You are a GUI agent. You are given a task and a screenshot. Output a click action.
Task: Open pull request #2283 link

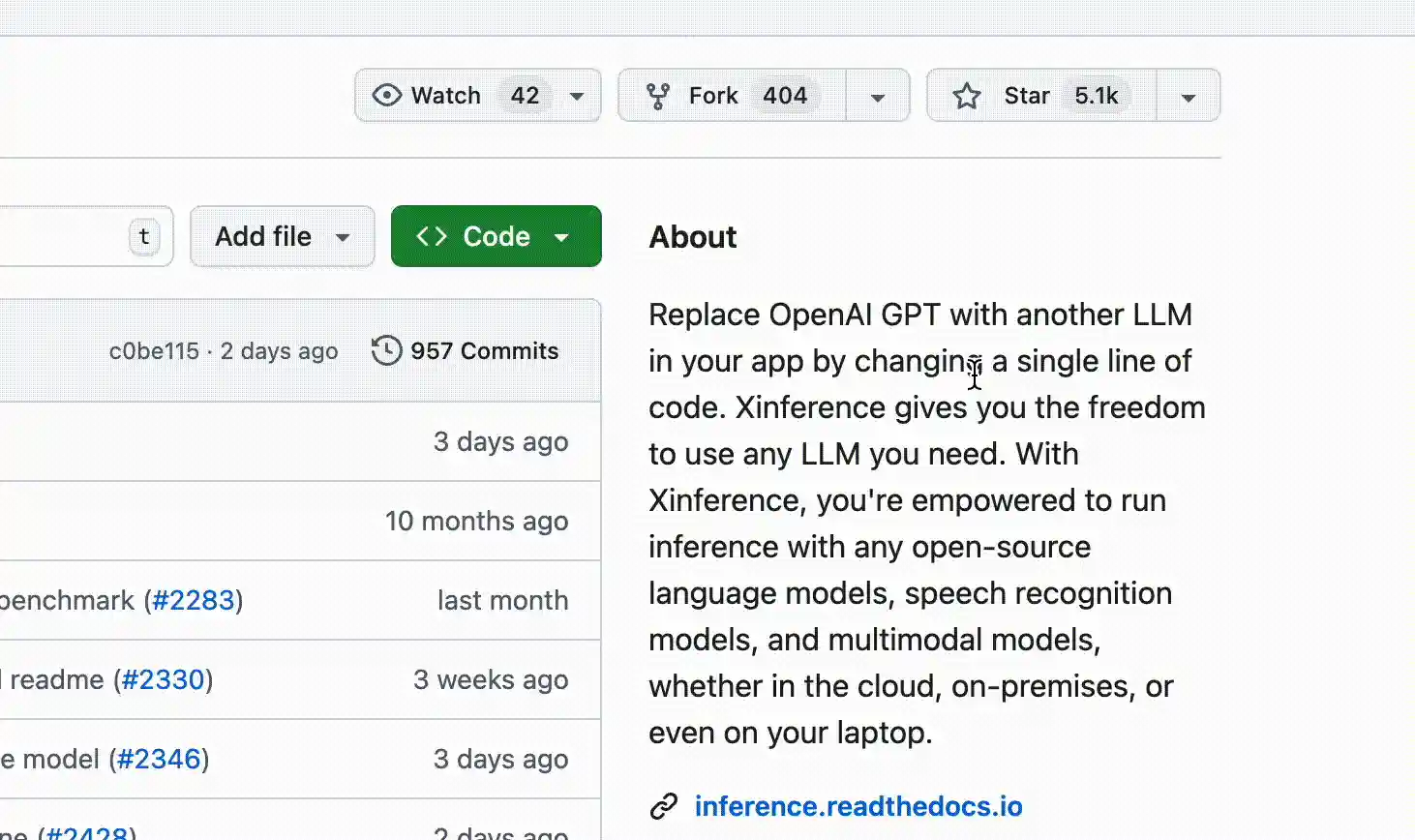tap(194, 600)
